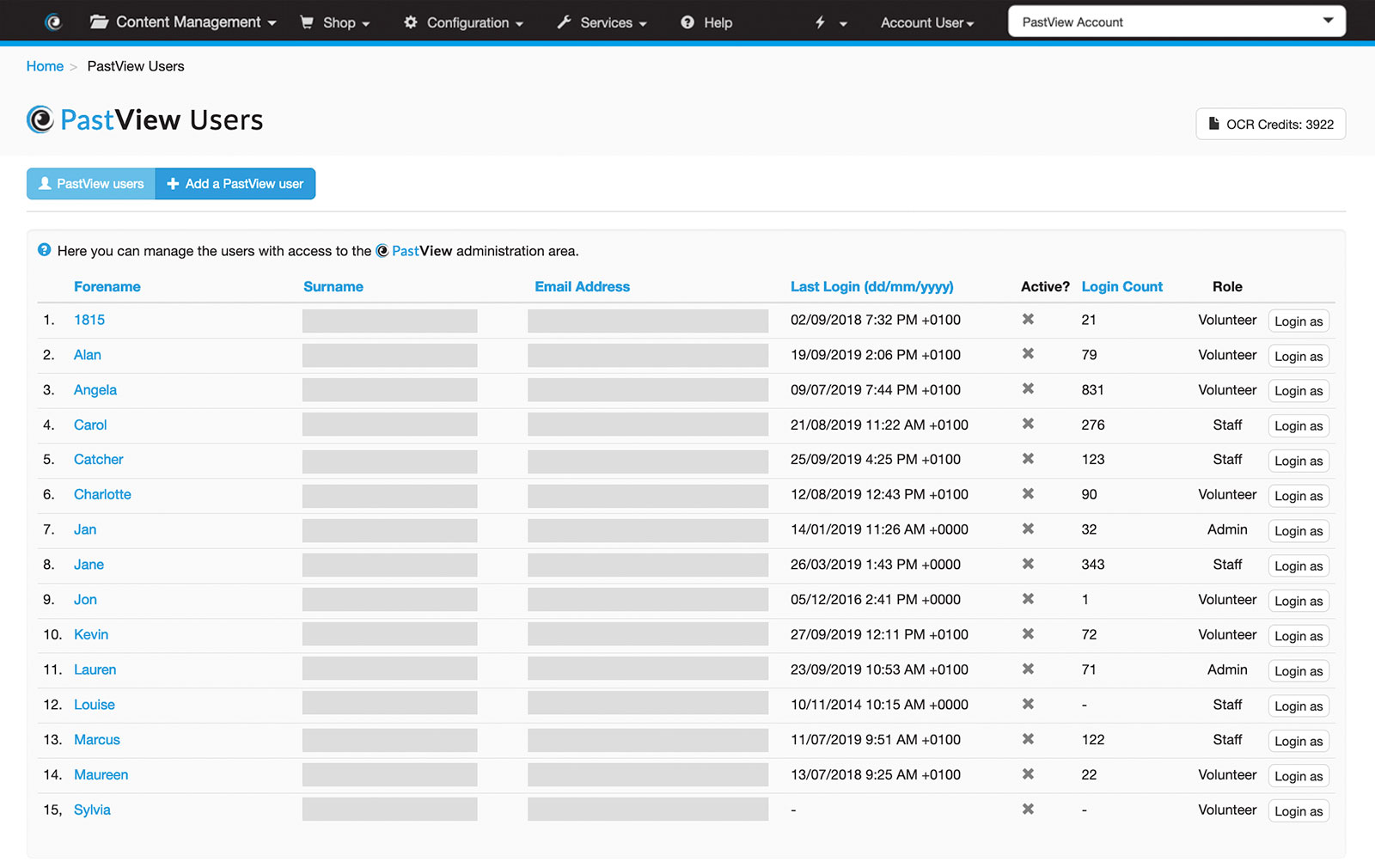Expand the Shop dropdown menu
1375x868 pixels.
(x=335, y=22)
